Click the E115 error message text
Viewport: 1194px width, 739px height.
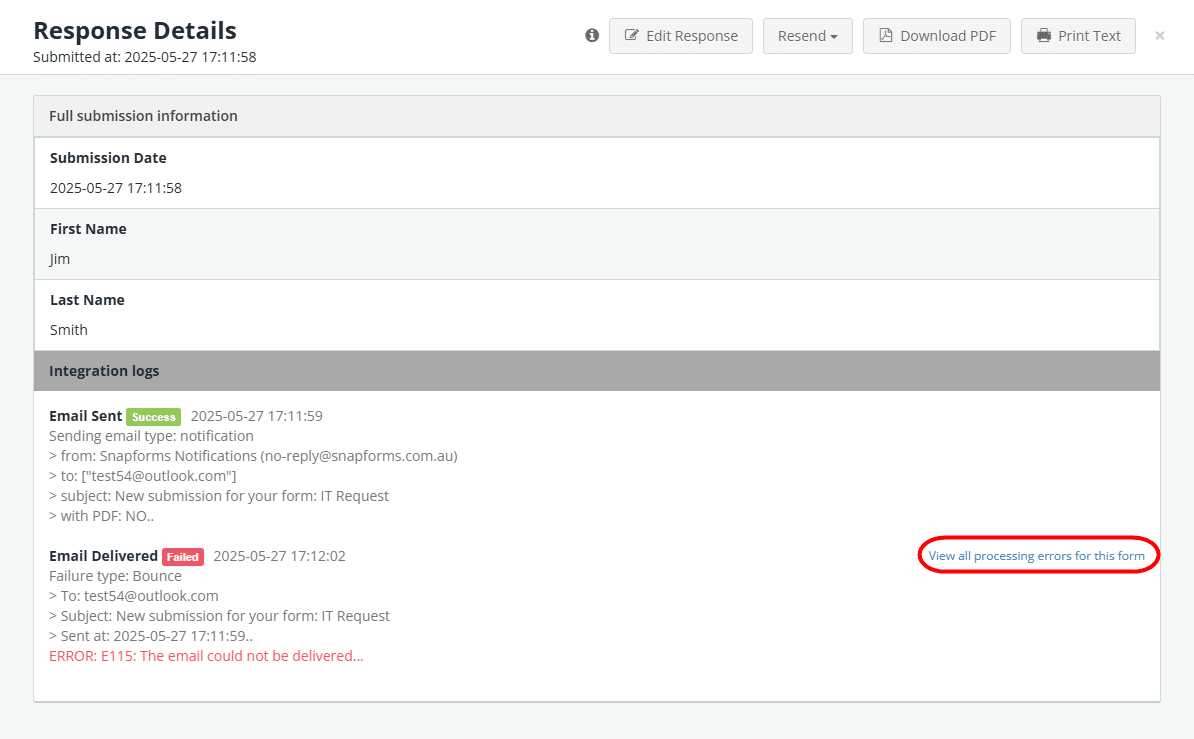pos(206,656)
